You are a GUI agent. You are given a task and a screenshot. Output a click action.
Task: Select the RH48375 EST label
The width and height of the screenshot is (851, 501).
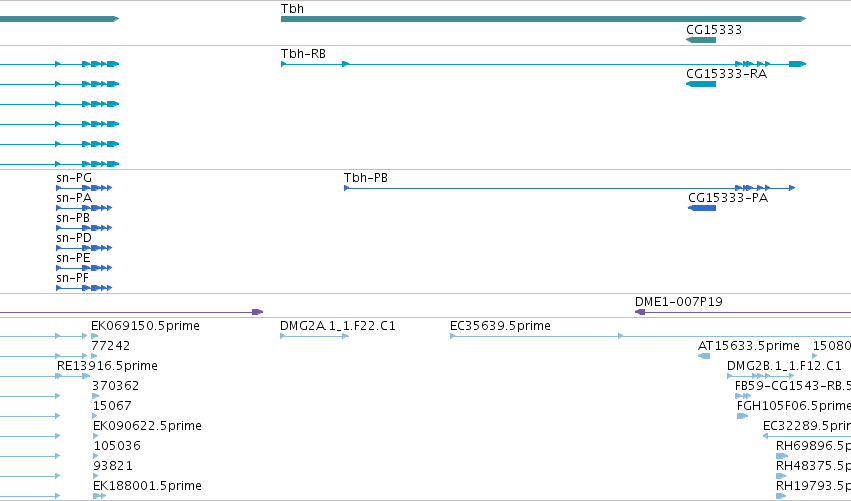(x=813, y=466)
